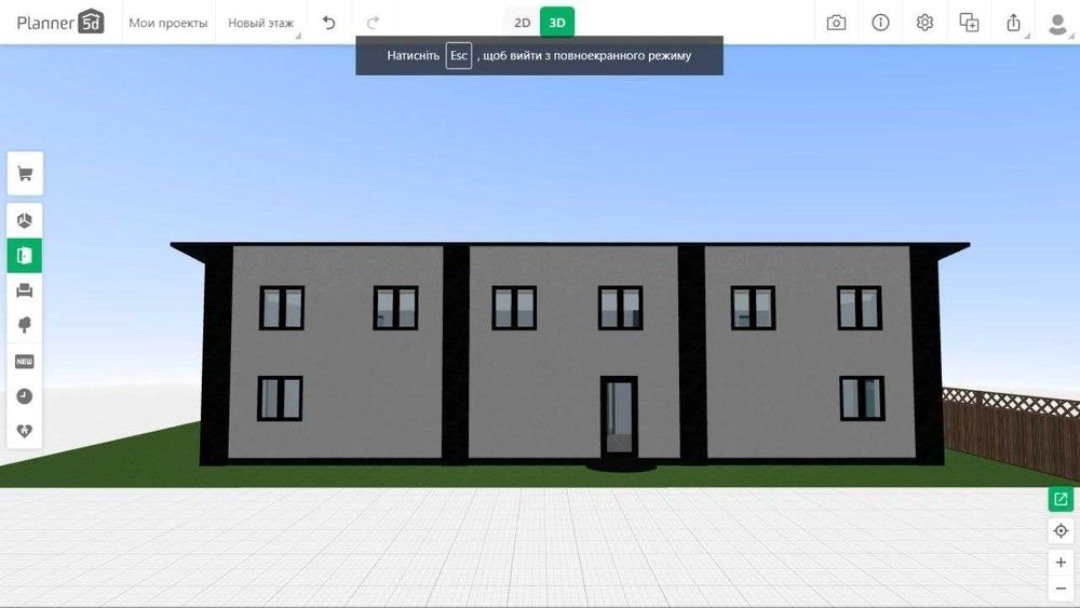Open the share export menu
Screen dimensions: 1080x608
point(1013,22)
